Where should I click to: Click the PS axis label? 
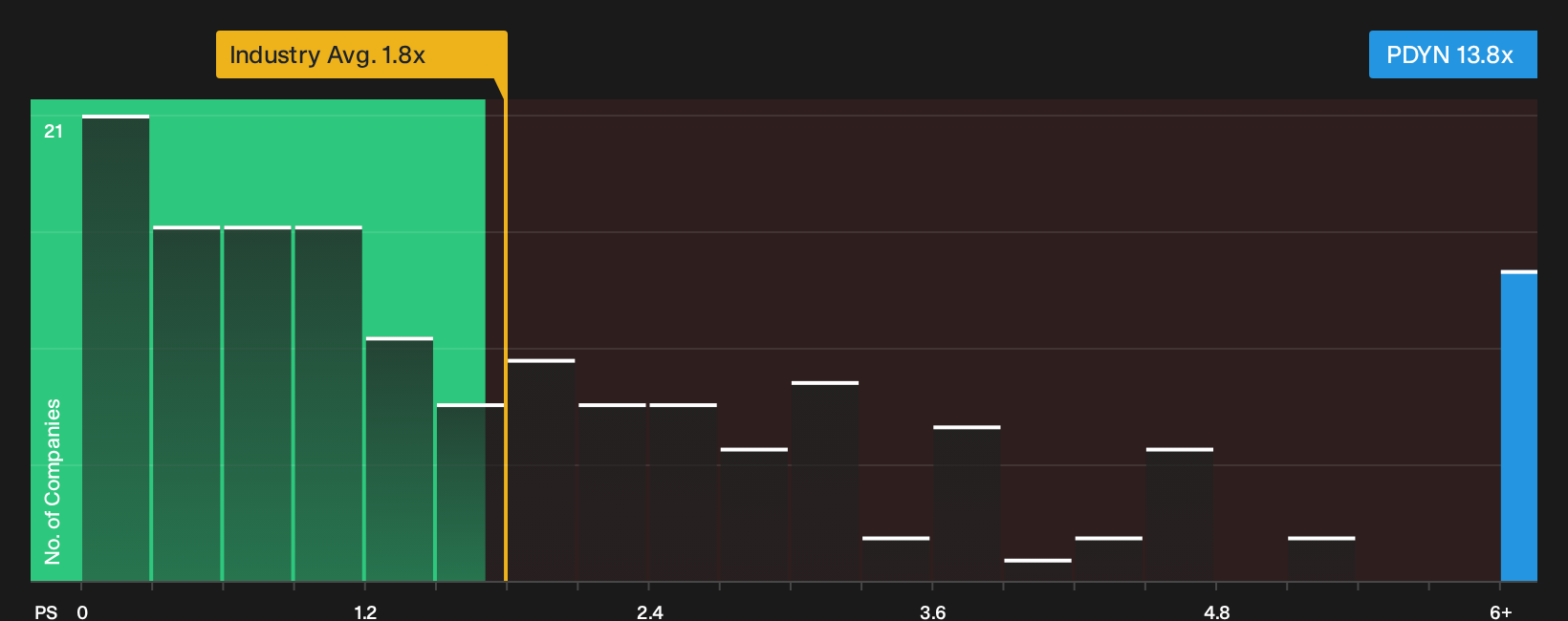tap(46, 611)
